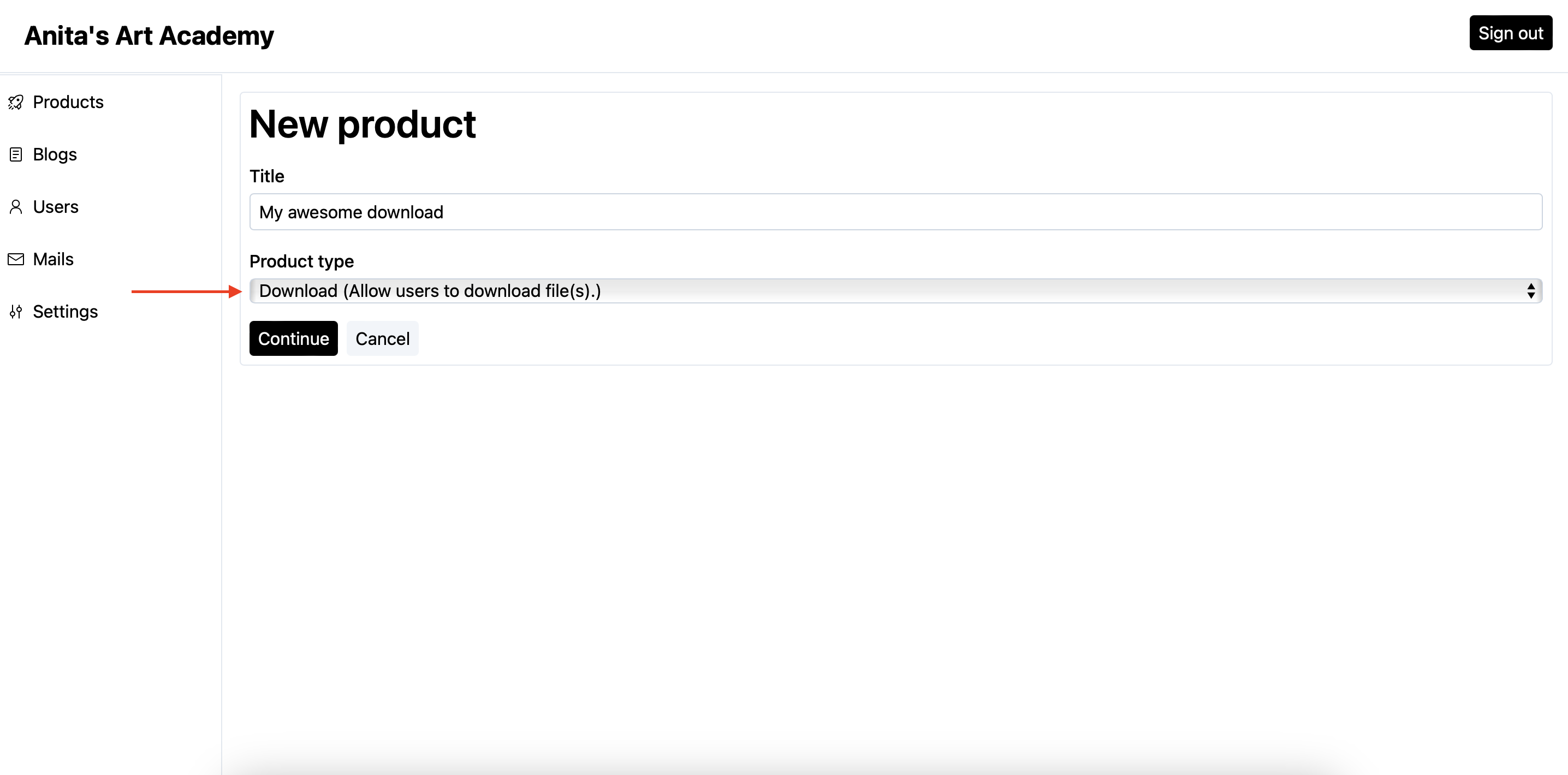Cancel the new product form
1568x775 pixels.
pyautogui.click(x=382, y=338)
